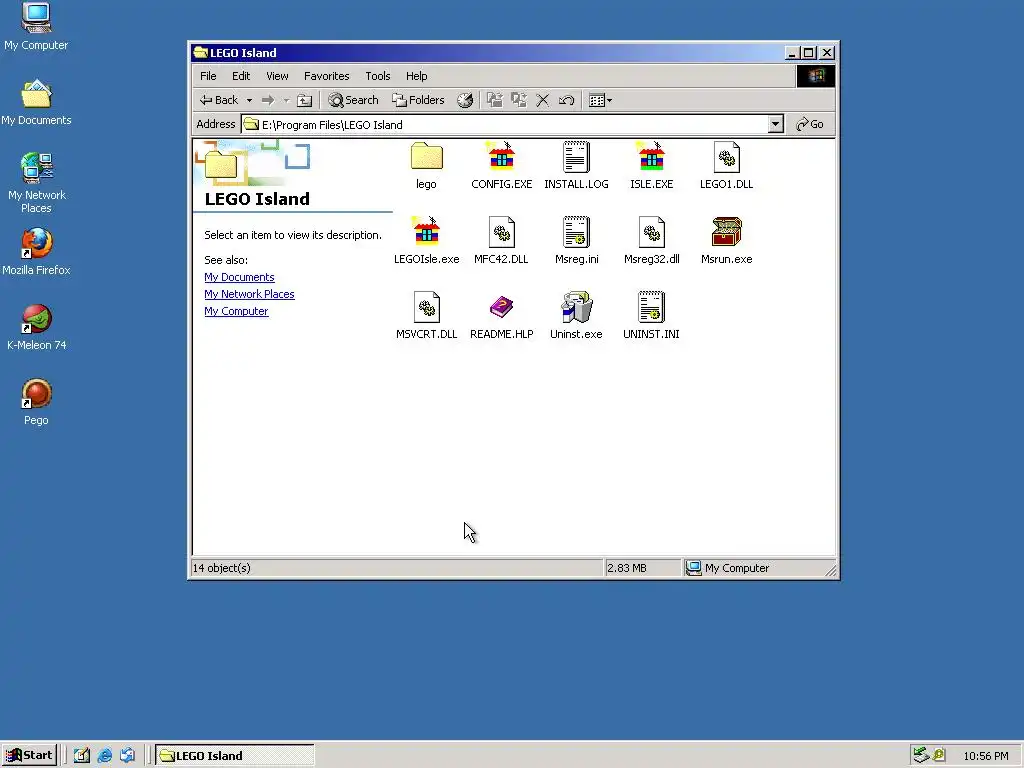Open the Back history dropdown arrow
The image size is (1024, 768).
249,100
